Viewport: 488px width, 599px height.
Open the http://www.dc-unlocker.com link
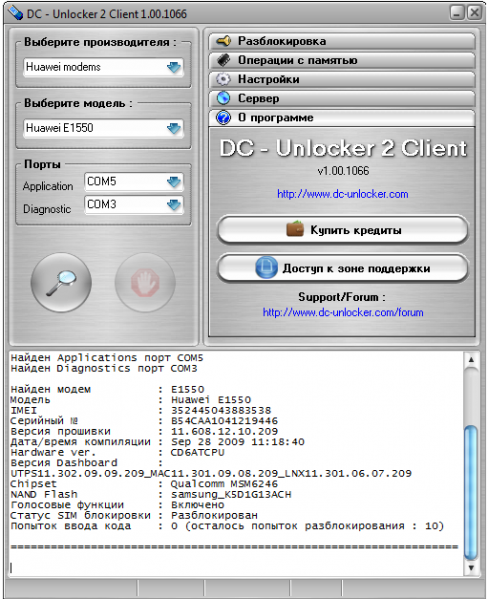pyautogui.click(x=343, y=194)
